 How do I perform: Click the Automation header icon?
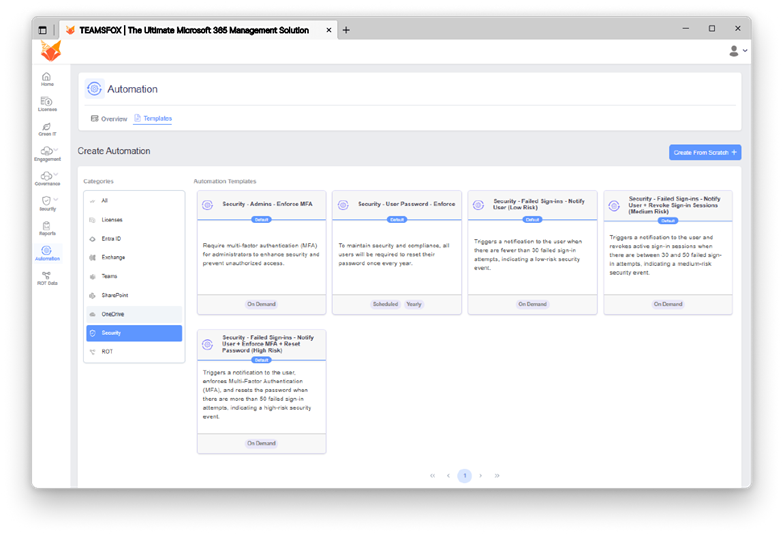pyautogui.click(x=94, y=89)
